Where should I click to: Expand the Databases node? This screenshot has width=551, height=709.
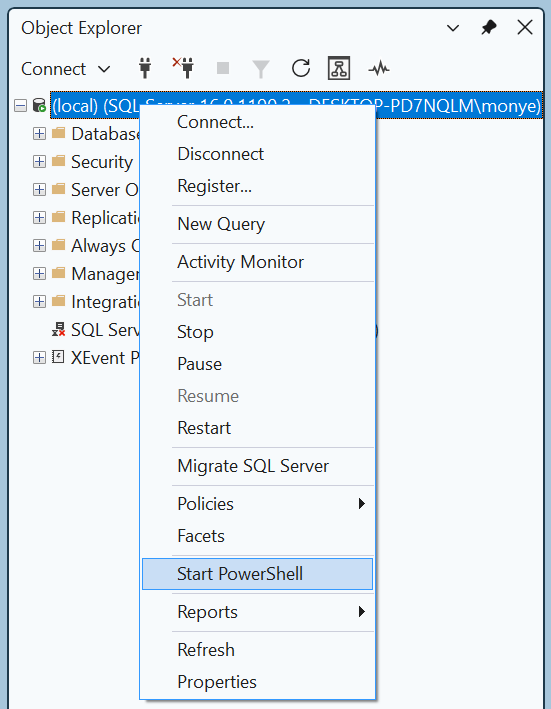click(39, 134)
